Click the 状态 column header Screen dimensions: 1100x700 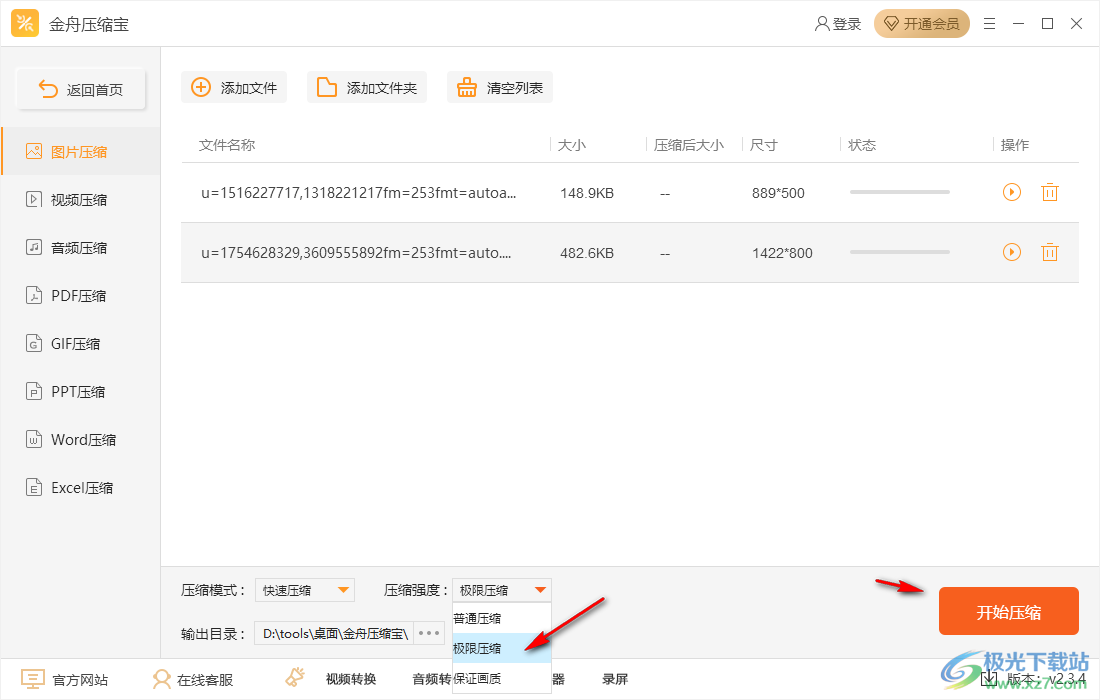[x=861, y=145]
